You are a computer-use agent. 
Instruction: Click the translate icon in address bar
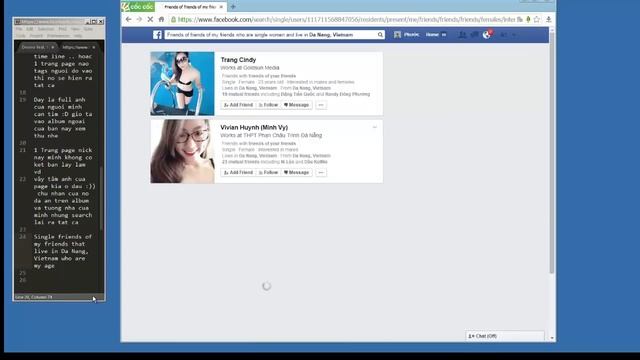point(520,19)
